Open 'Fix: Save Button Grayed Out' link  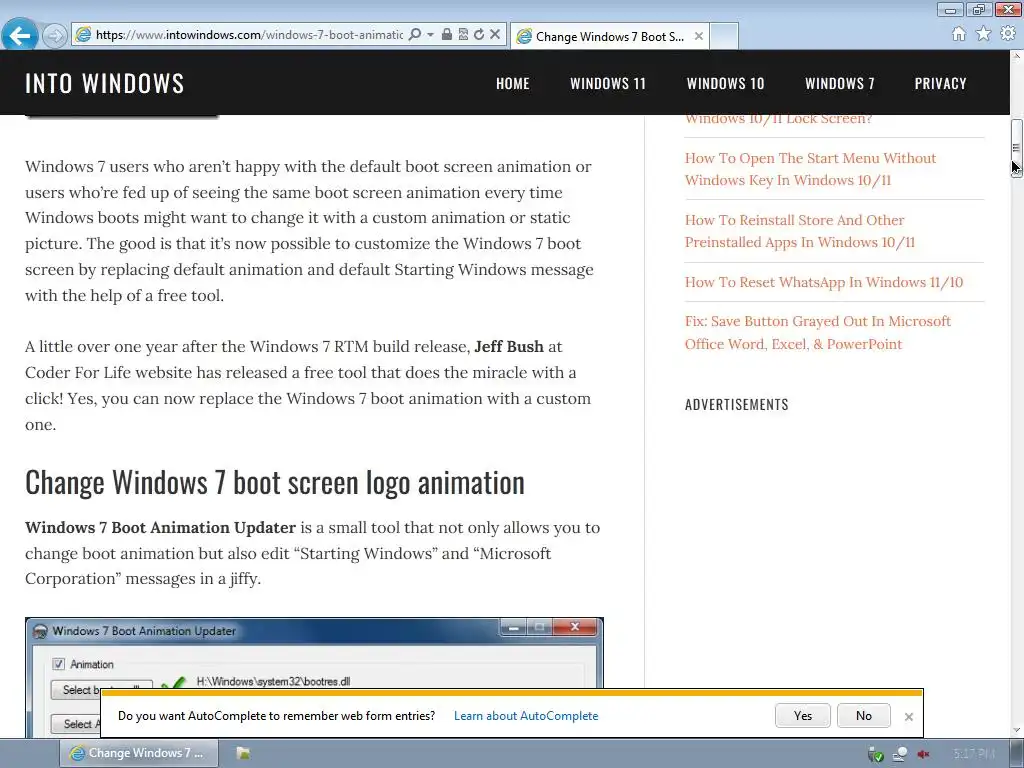[818, 332]
